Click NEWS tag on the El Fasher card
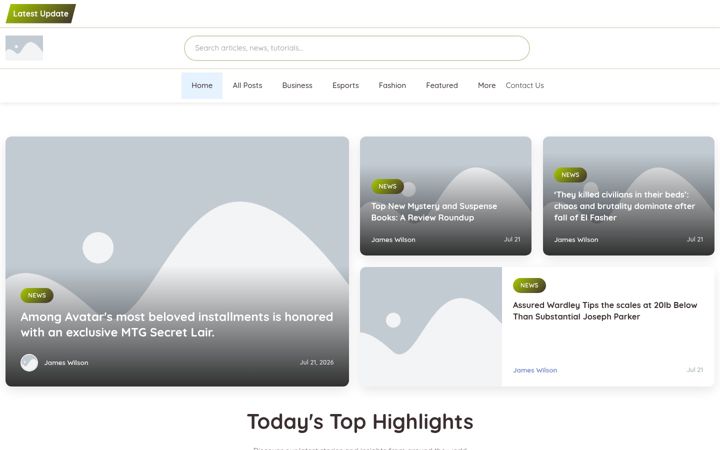 [570, 175]
